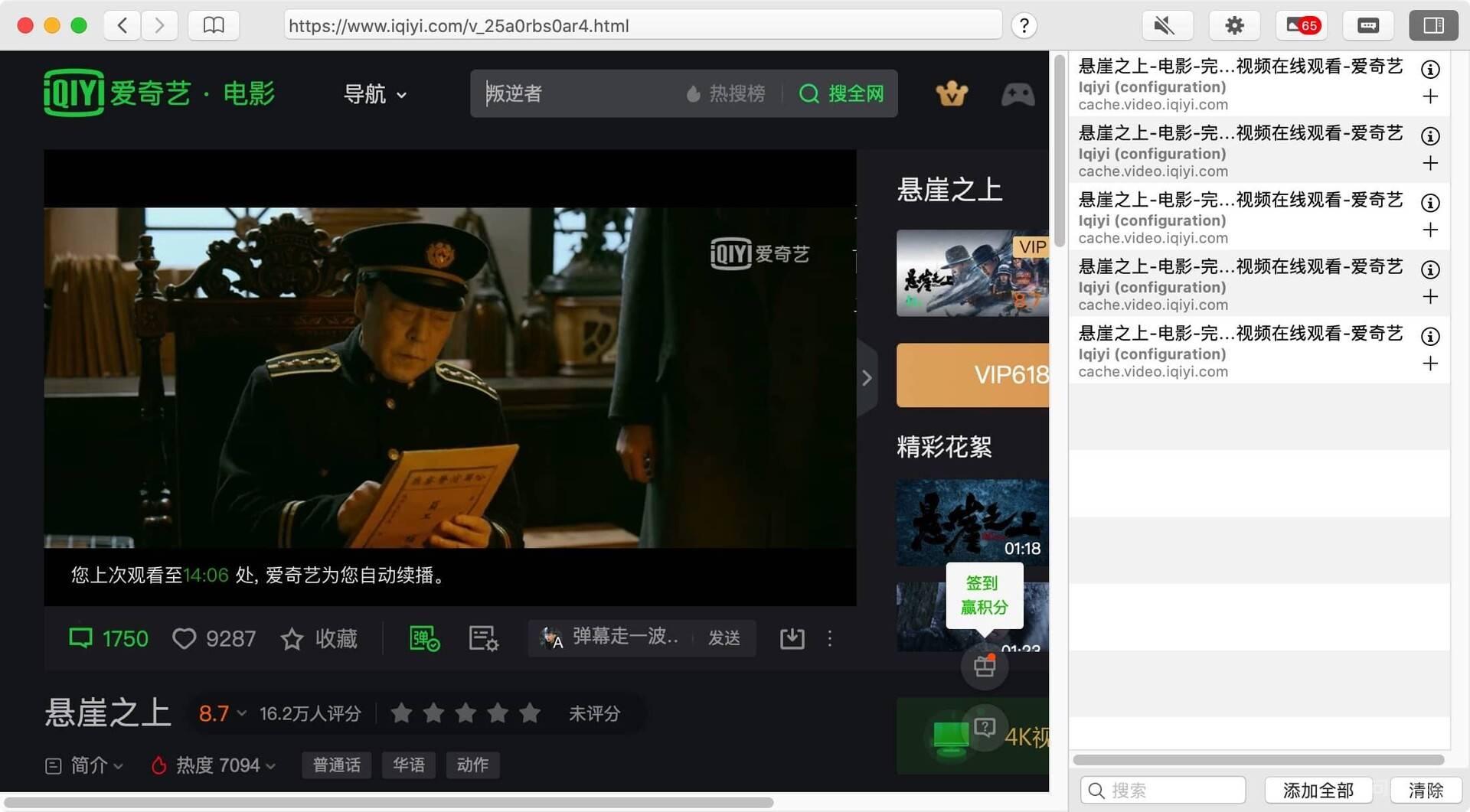This screenshot has width=1470, height=812.
Task: Expand the 8.7 rating dropdown
Action: 222,713
